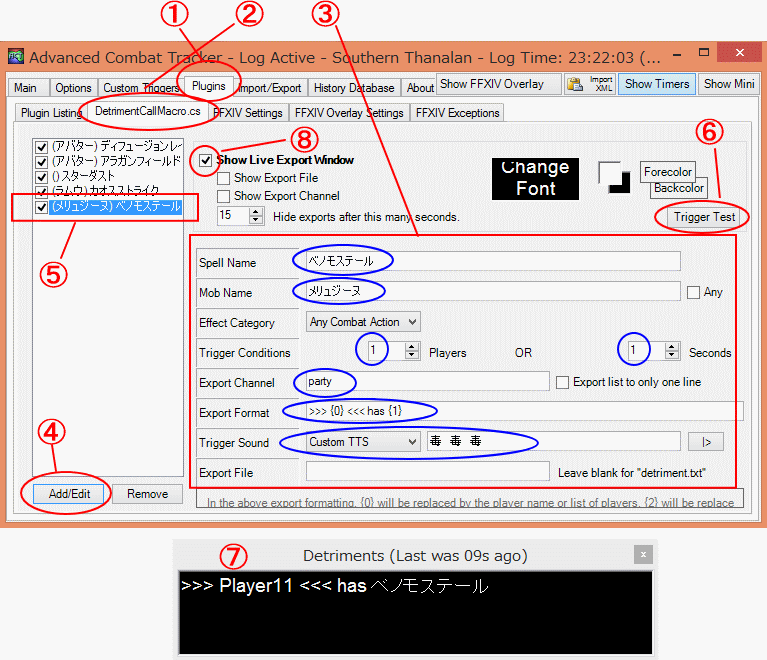Click the Trigger Test button
The width and height of the screenshot is (767, 660).
tap(704, 217)
